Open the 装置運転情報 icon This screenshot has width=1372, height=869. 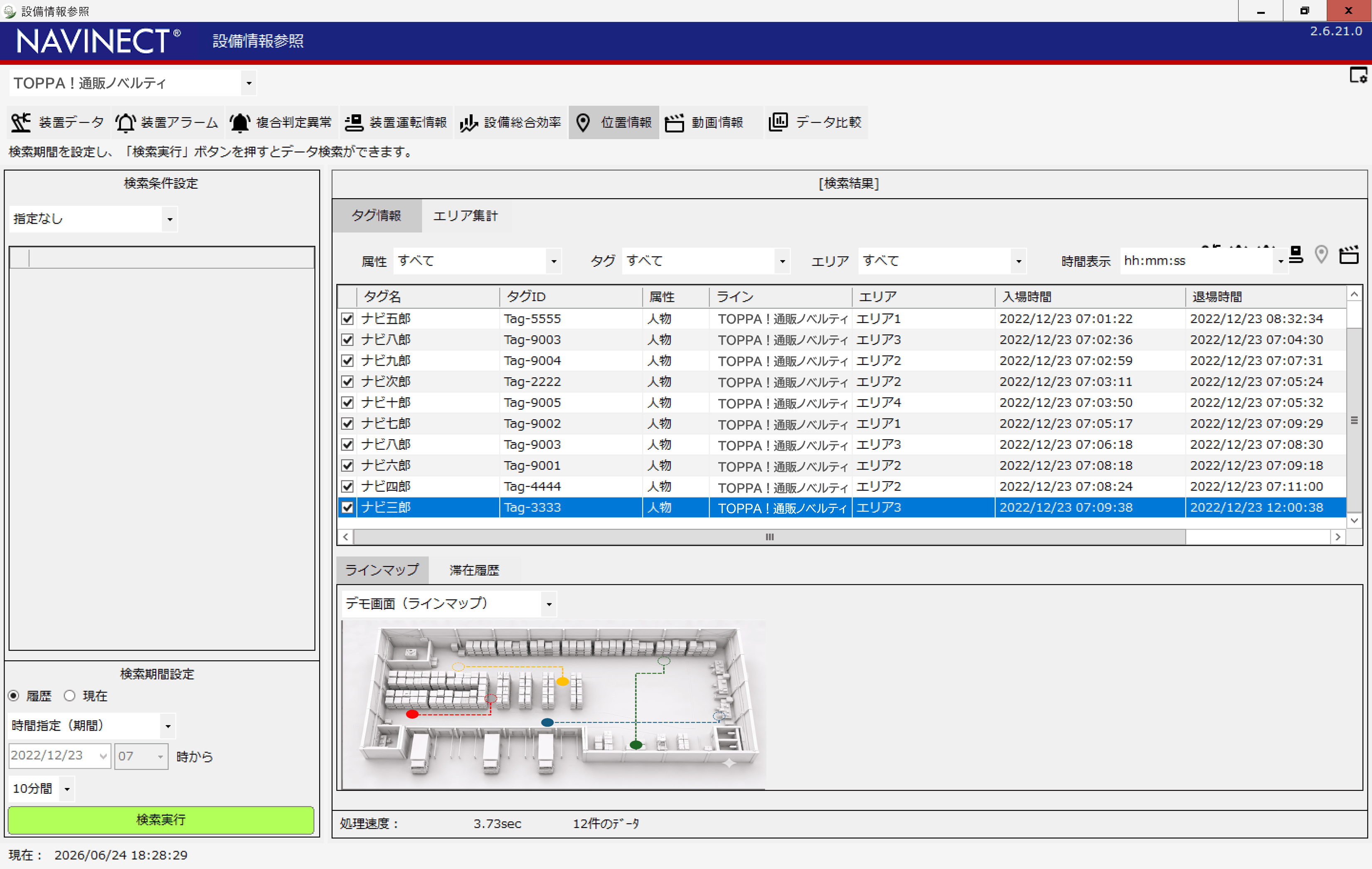[x=354, y=123]
